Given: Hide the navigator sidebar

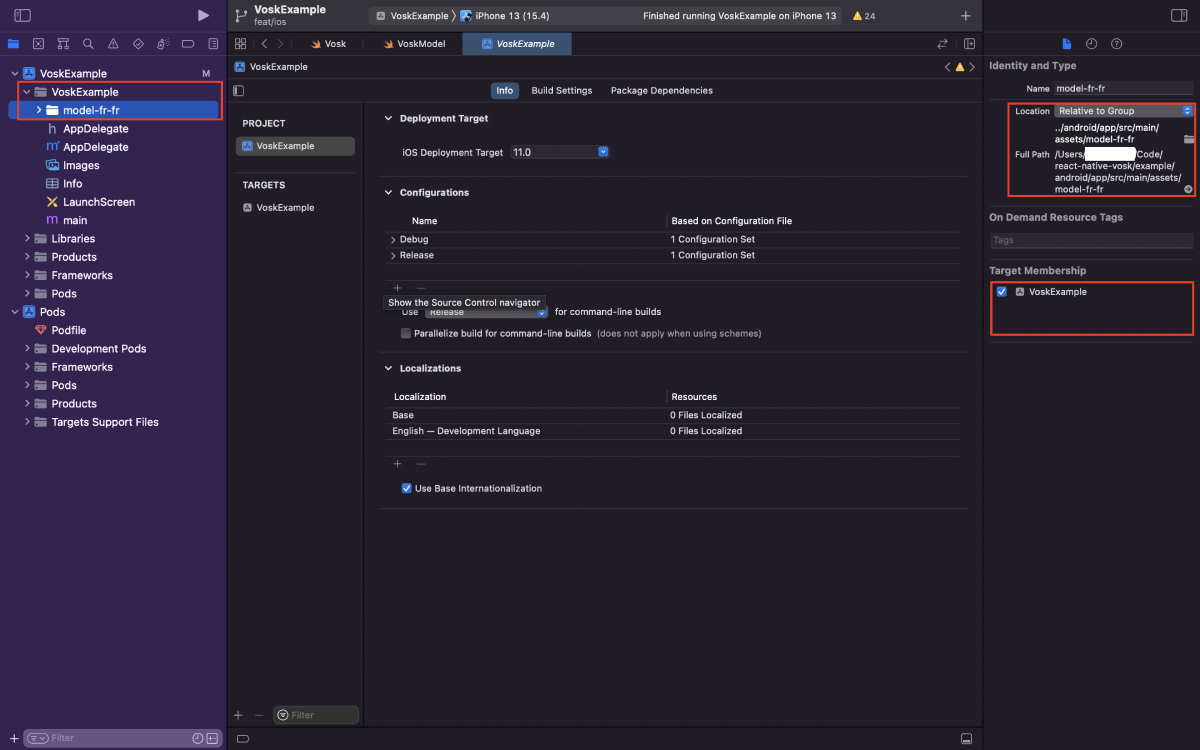Looking at the screenshot, I should point(22,16).
